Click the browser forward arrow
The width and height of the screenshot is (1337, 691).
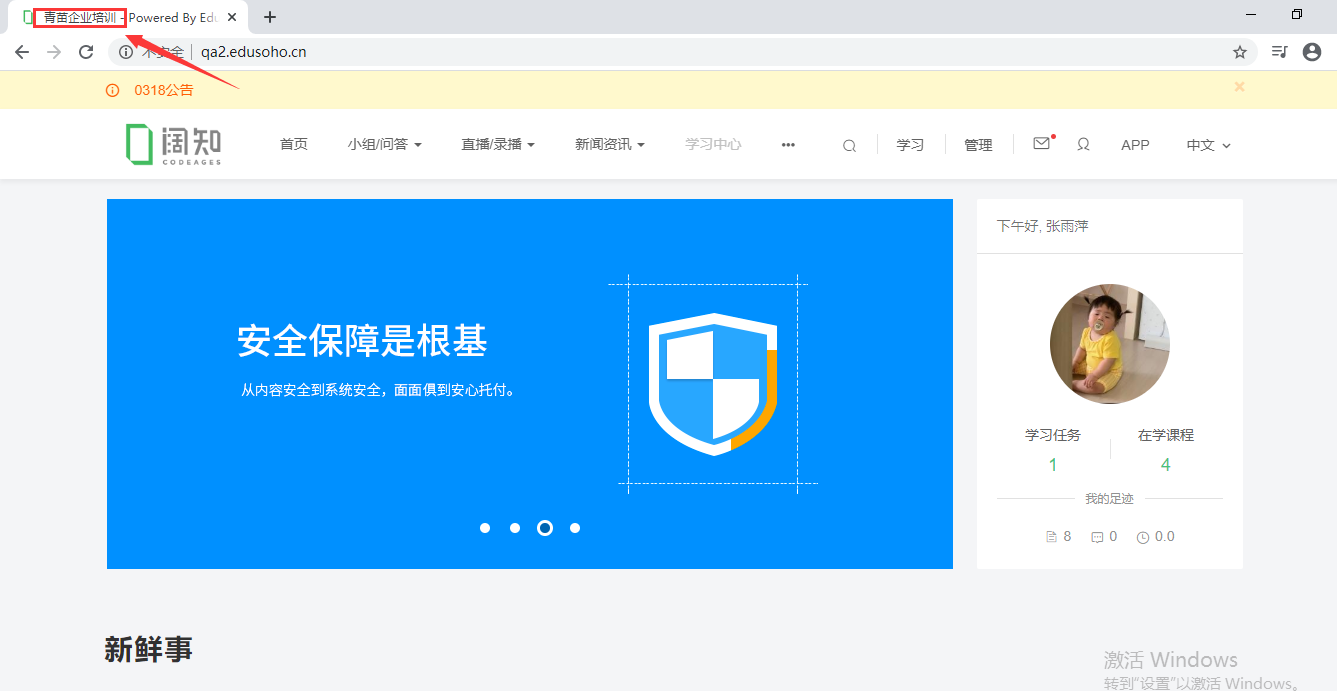coord(54,52)
